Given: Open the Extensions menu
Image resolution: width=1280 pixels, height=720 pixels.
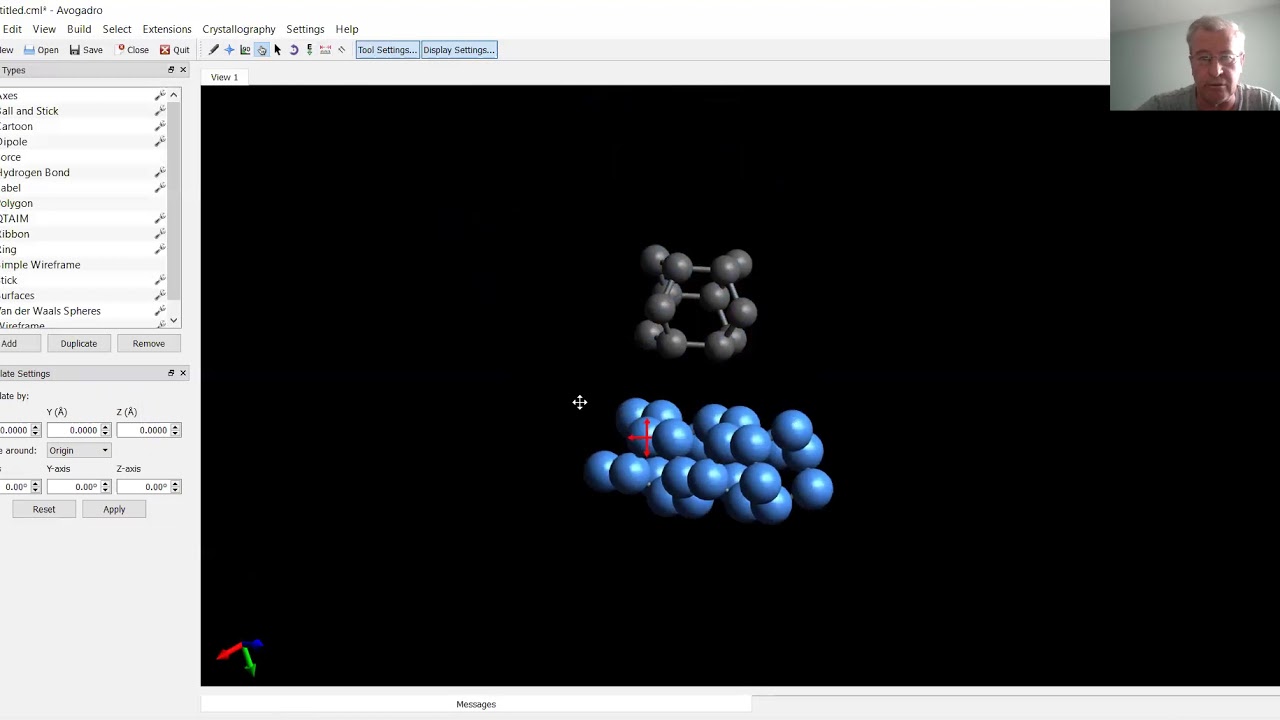Looking at the screenshot, I should pos(167,29).
